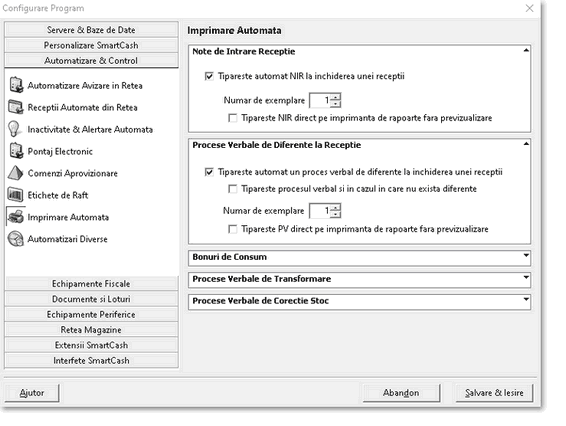Screen dimensions: 566x426
Task: Uncheck Tipareste automat NIR la inchiderea unei receptii
Action: tap(209, 76)
